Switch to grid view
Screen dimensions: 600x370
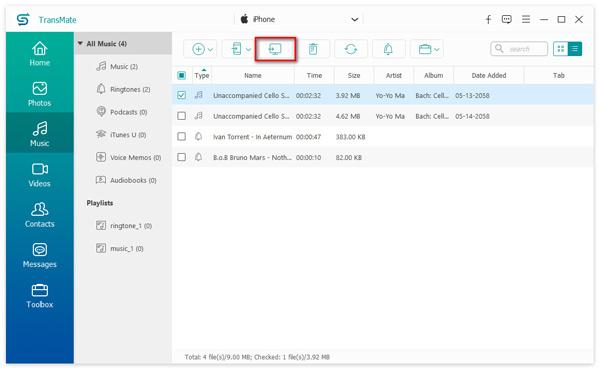[561, 49]
